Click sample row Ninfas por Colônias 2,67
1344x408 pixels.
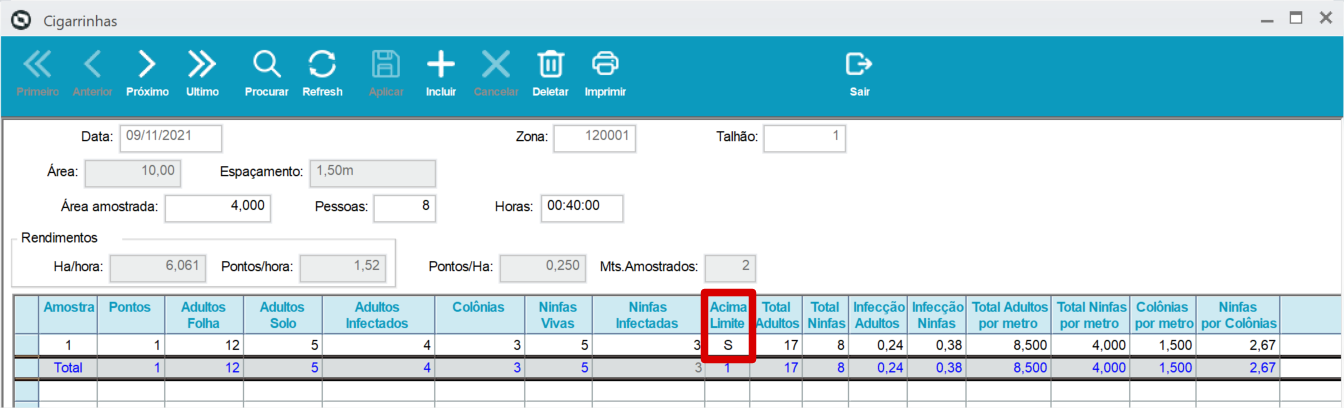pyautogui.click(x=1239, y=345)
